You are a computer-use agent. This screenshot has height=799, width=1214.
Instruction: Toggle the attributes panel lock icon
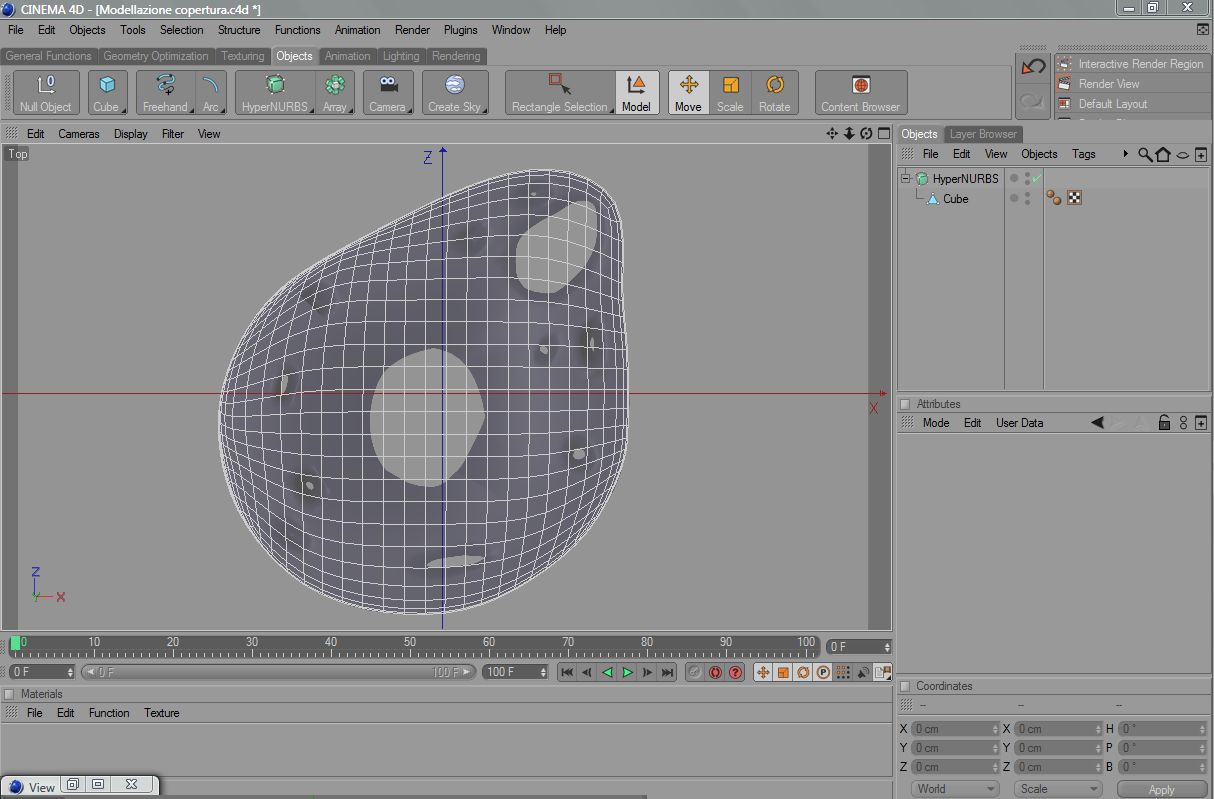1164,423
